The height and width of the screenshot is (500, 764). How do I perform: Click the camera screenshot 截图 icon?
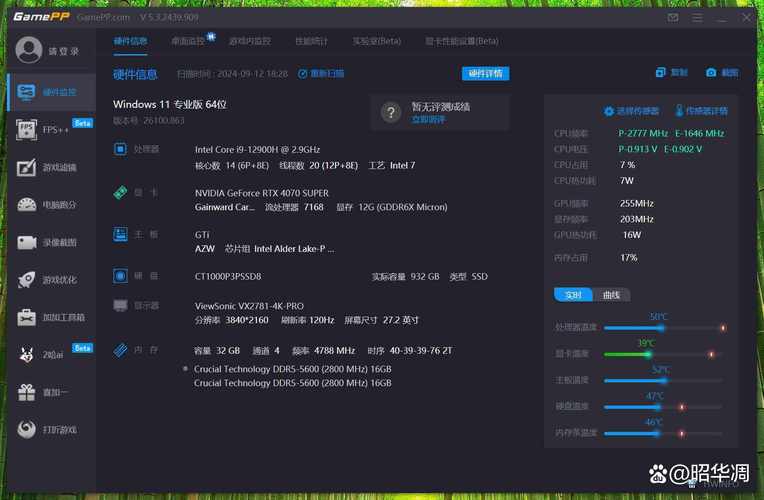[711, 73]
